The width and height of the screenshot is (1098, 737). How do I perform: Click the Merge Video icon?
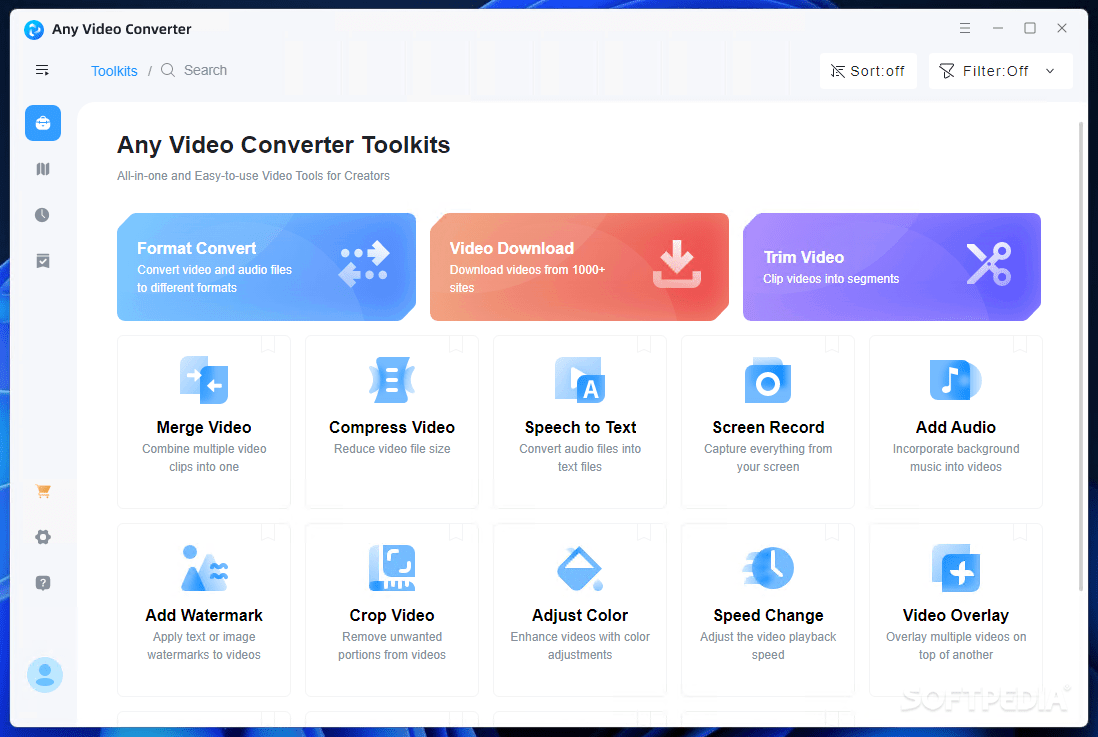[x=204, y=380]
